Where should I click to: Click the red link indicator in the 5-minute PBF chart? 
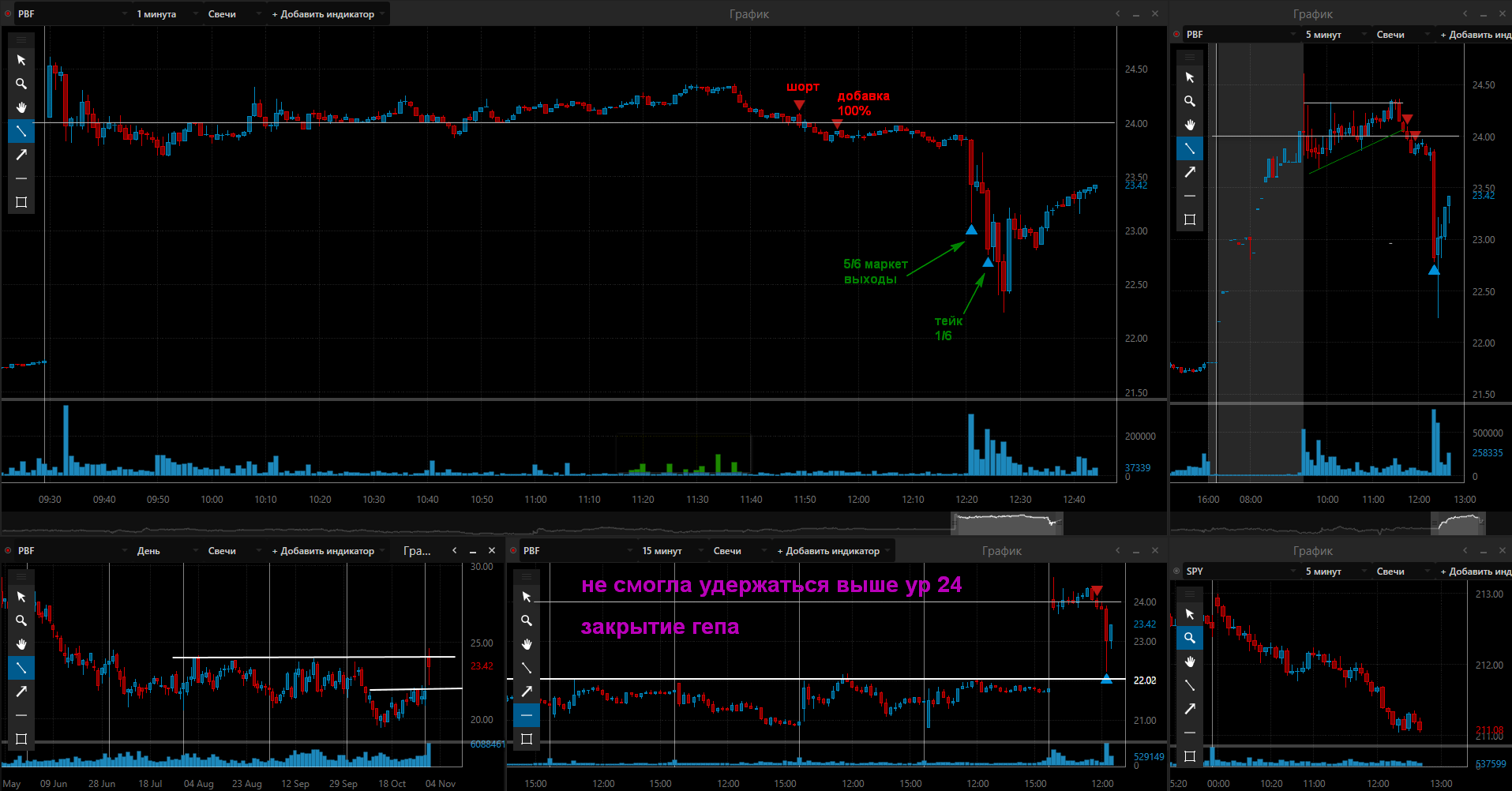tap(1176, 34)
